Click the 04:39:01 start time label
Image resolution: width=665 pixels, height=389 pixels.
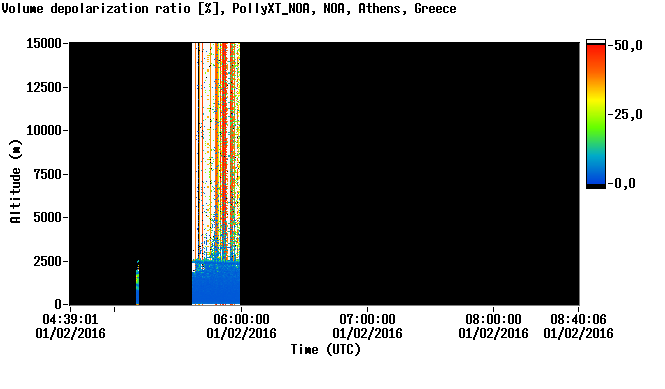tap(70, 319)
